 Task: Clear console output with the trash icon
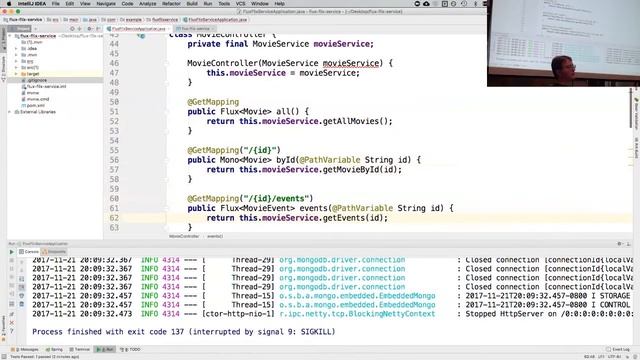[x=22, y=304]
